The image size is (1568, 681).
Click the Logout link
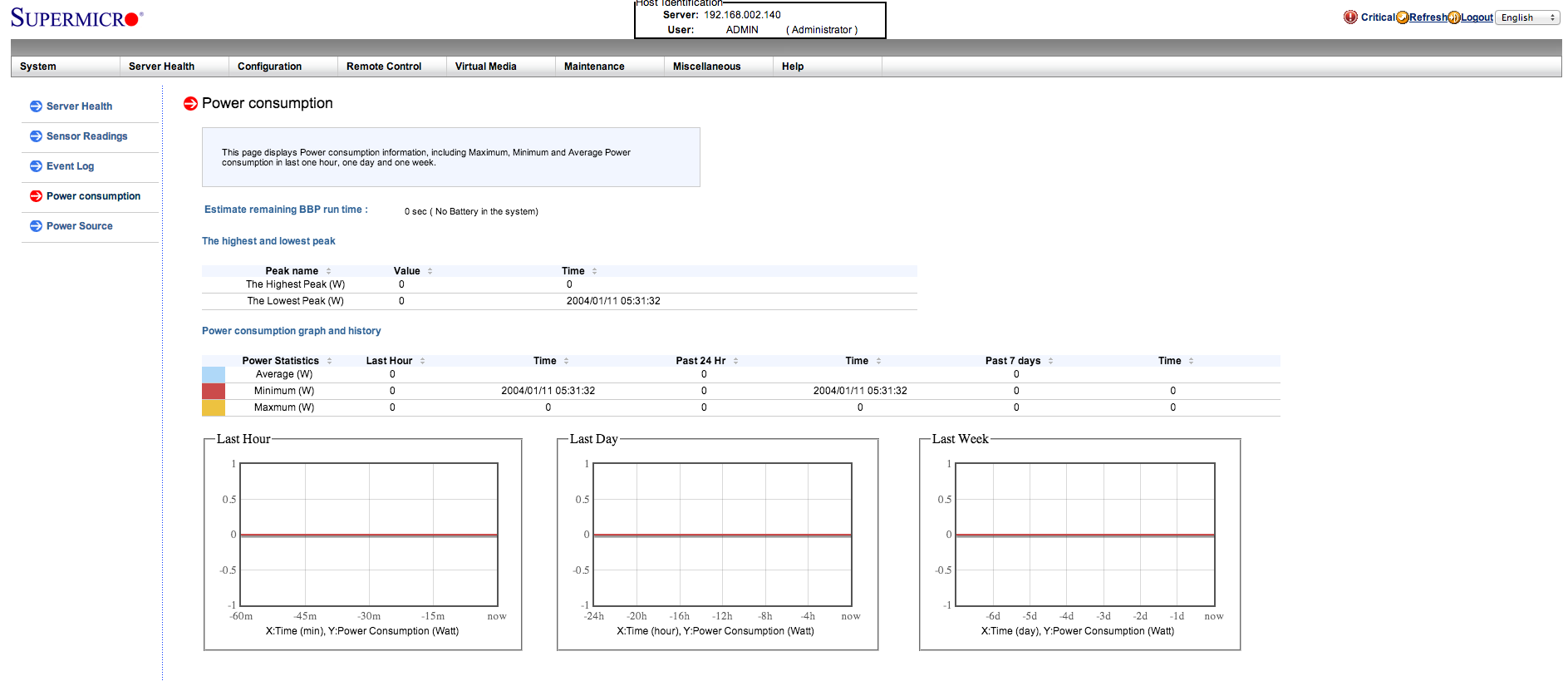pyautogui.click(x=1477, y=17)
